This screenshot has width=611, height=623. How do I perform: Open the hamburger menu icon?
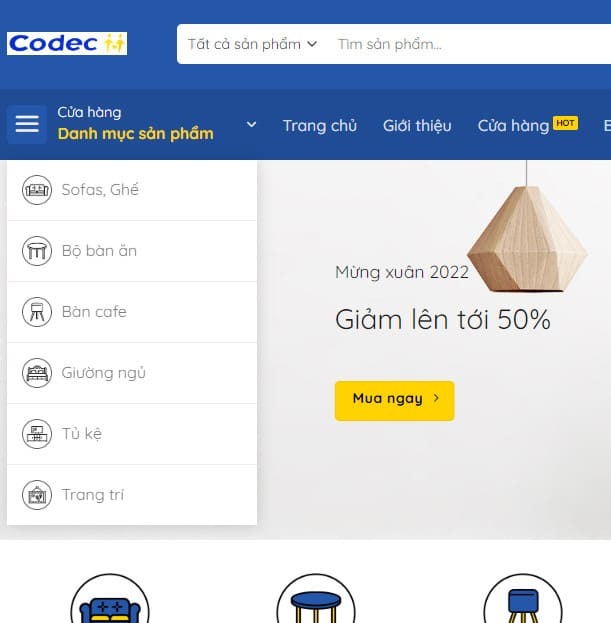pyautogui.click(x=27, y=124)
